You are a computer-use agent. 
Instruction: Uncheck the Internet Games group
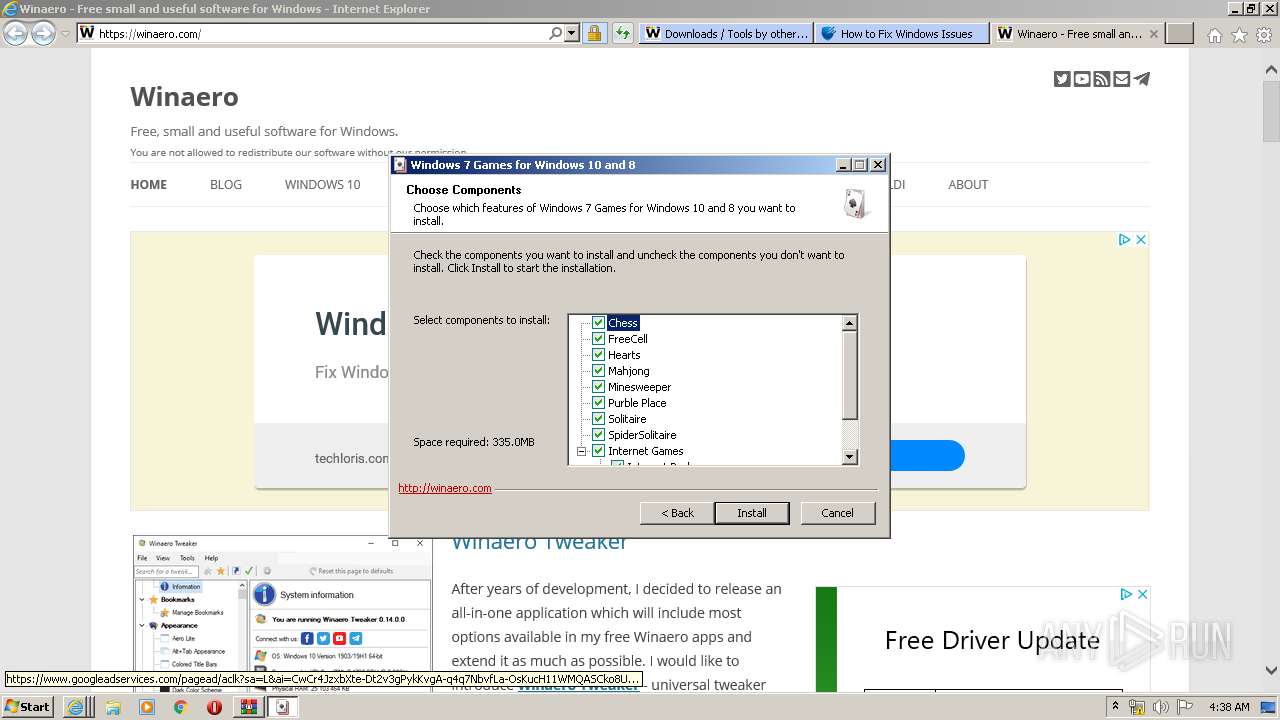[x=598, y=451]
